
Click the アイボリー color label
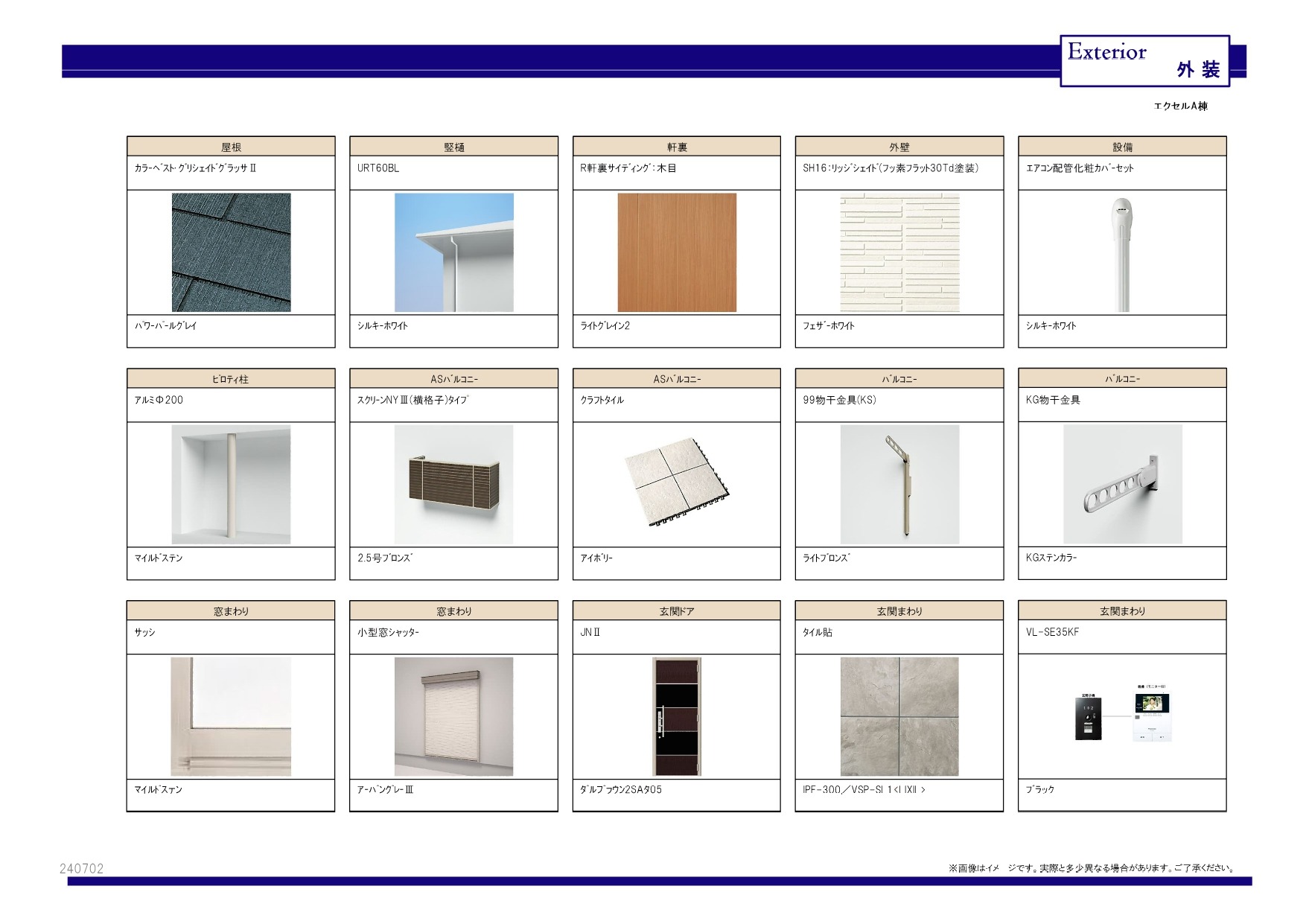point(596,558)
